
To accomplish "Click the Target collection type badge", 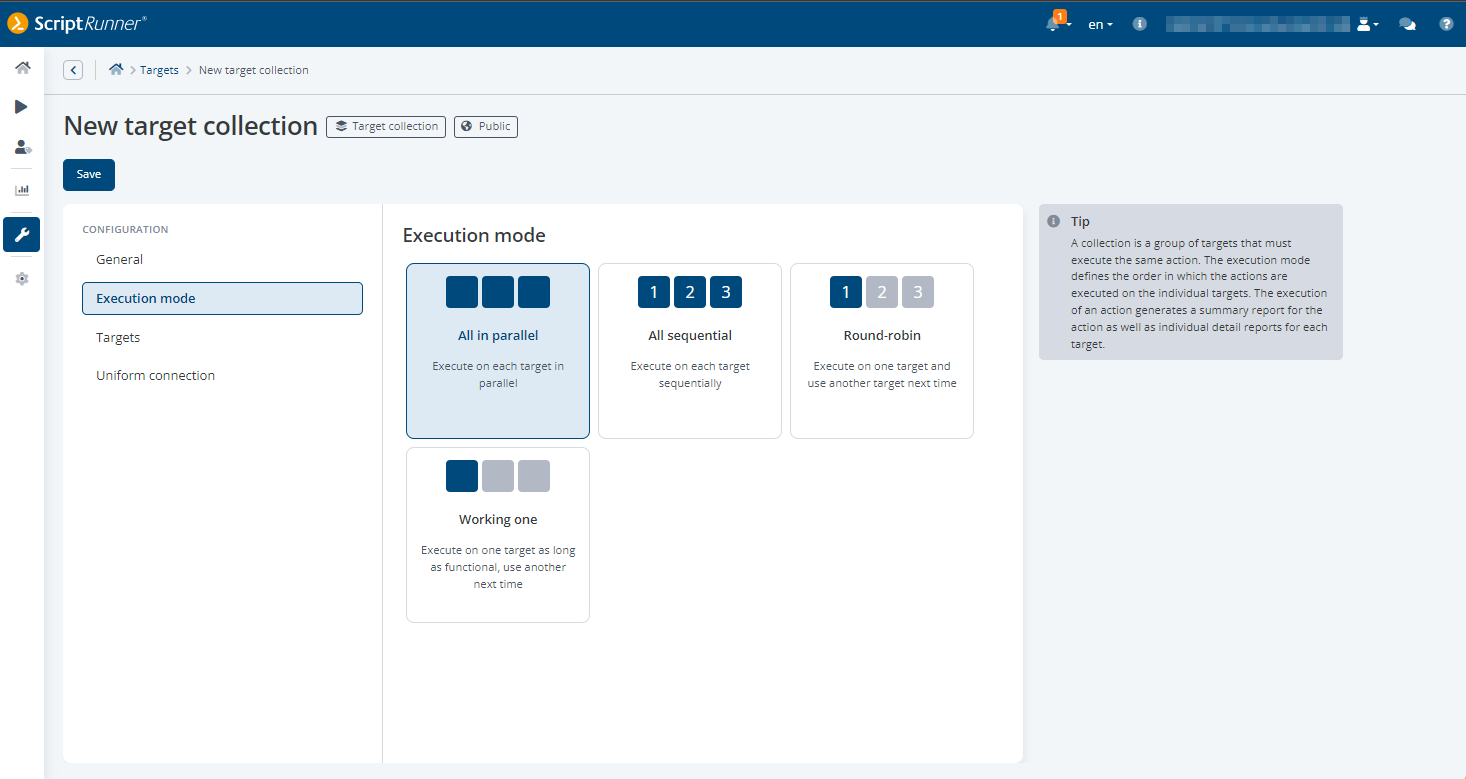I will click(x=386, y=127).
